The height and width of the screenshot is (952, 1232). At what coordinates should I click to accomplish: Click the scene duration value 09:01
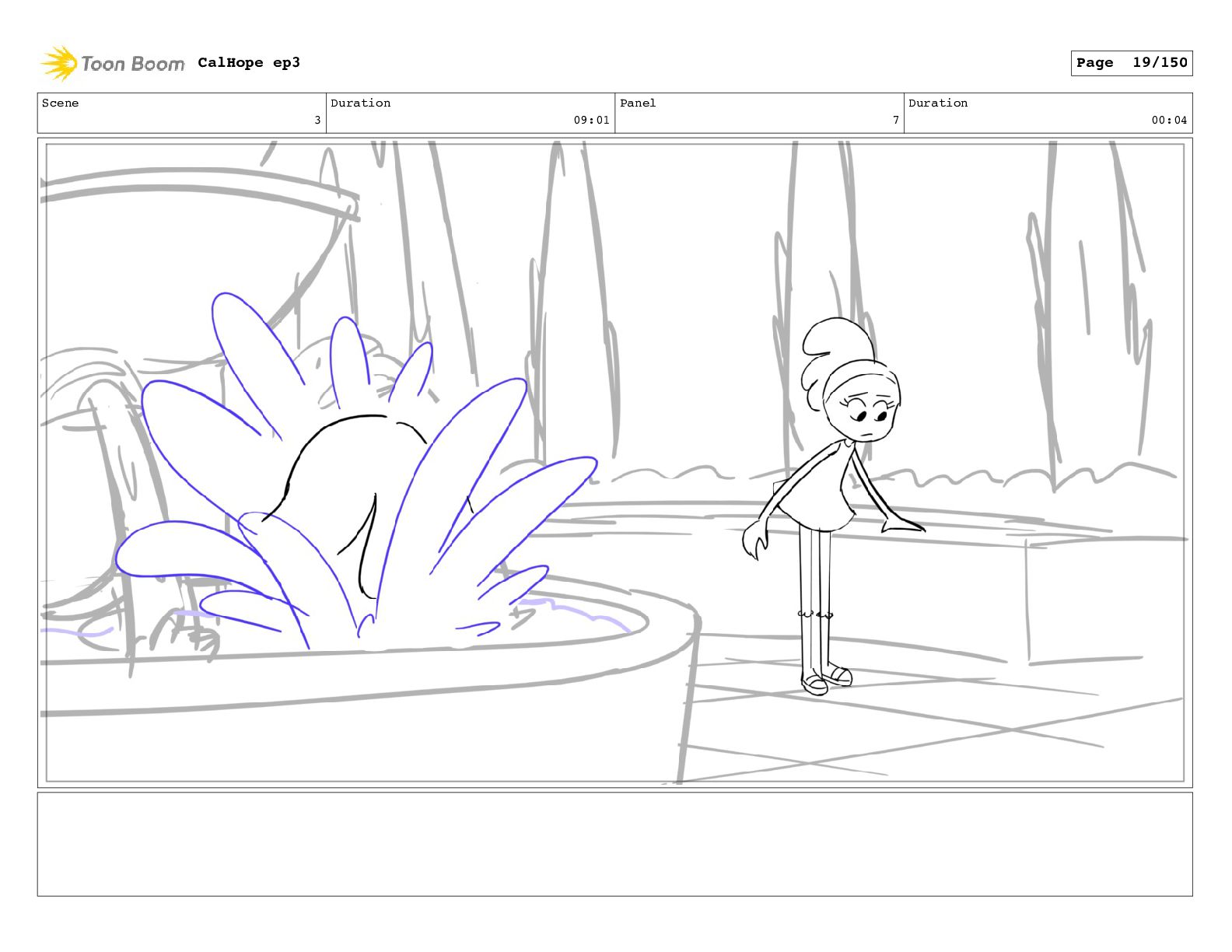tap(591, 120)
